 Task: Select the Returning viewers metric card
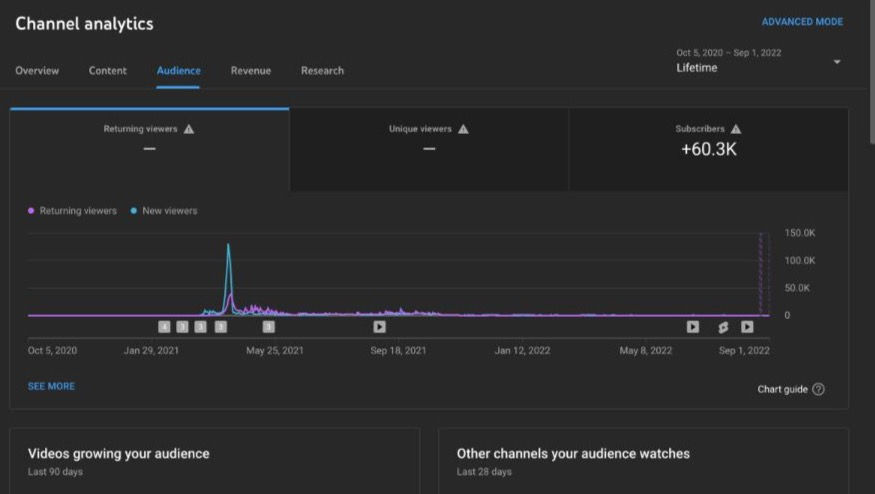pos(150,150)
